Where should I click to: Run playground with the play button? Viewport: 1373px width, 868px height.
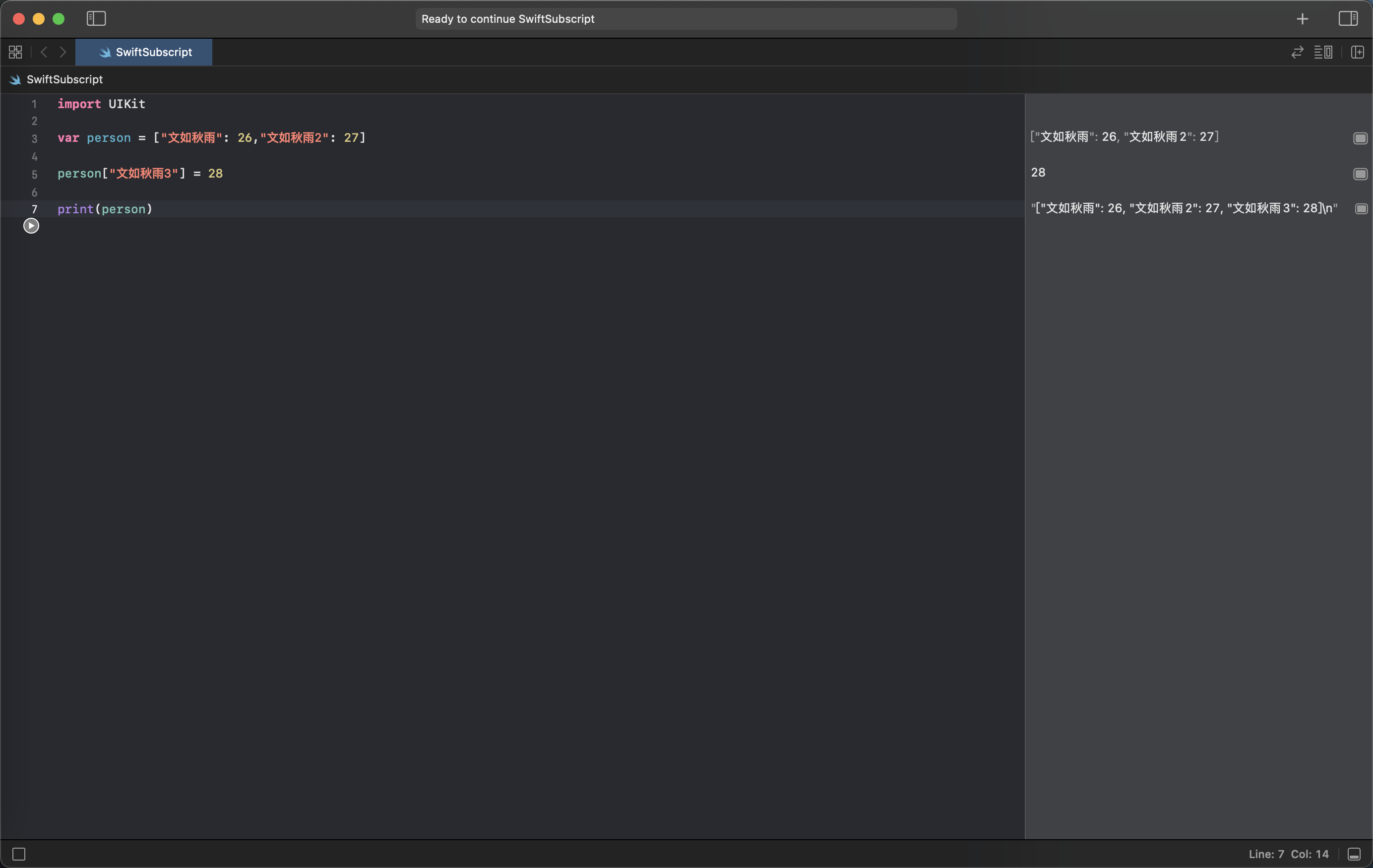tap(31, 226)
